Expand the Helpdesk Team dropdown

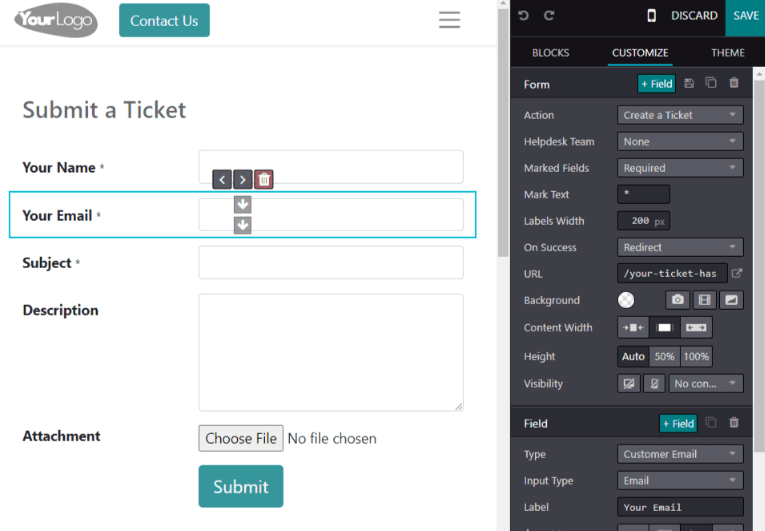tap(680, 142)
